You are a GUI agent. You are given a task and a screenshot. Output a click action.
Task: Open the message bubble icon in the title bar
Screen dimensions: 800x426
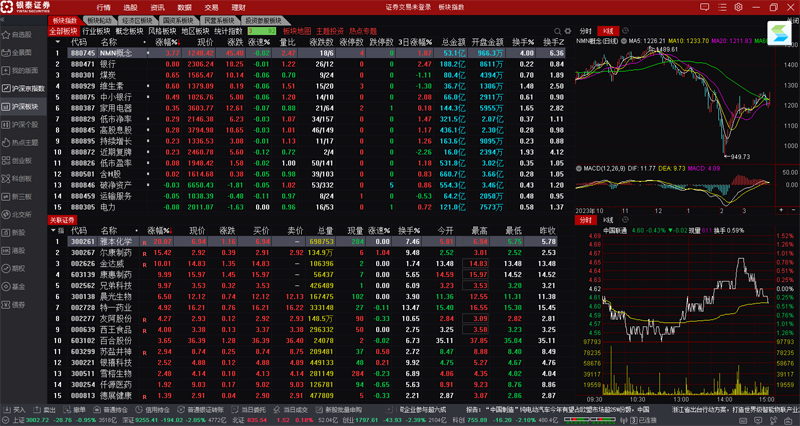tap(705, 7)
